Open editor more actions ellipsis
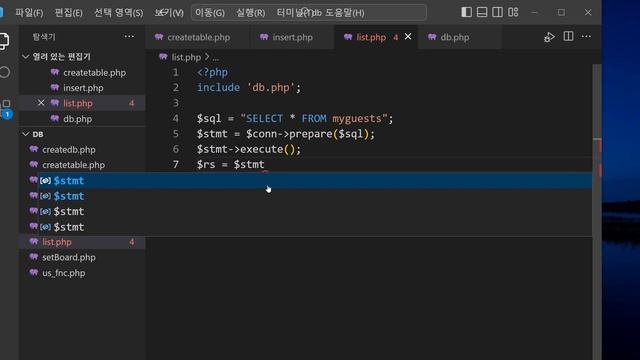Image resolution: width=640 pixels, height=360 pixels. click(x=586, y=36)
